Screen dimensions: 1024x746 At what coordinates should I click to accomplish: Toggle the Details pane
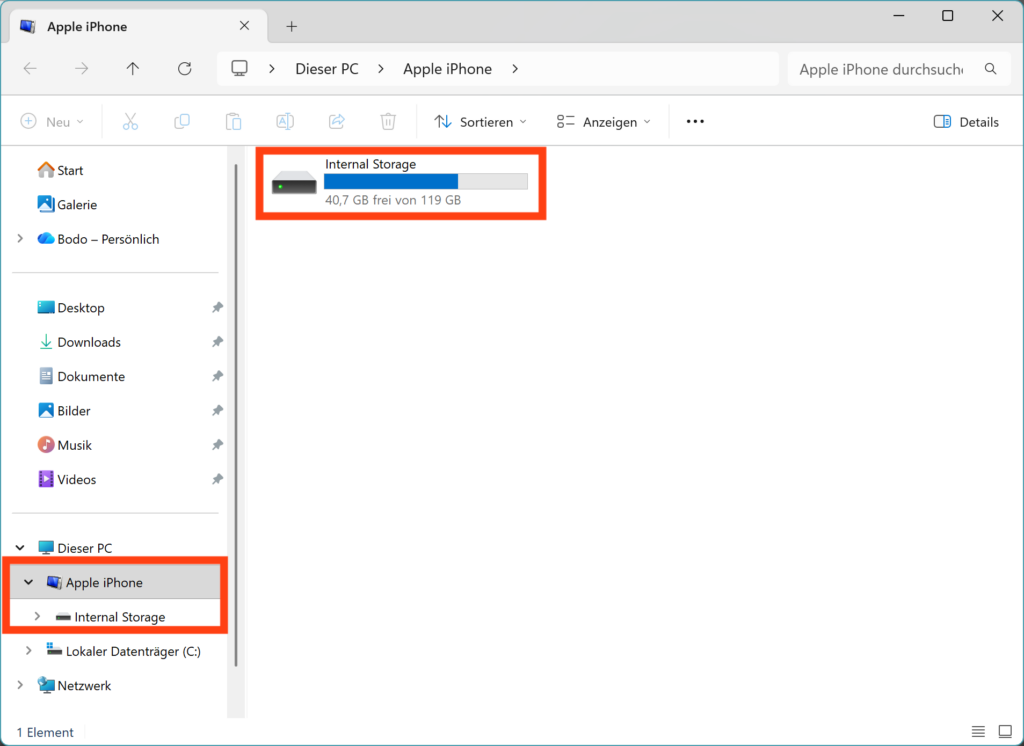click(966, 121)
